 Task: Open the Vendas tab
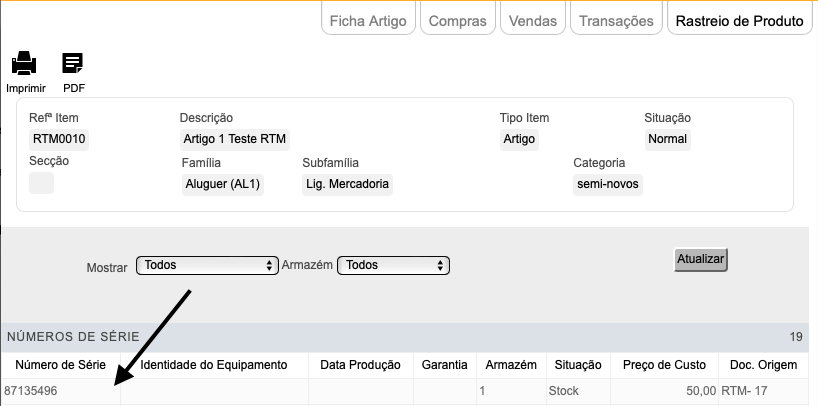(533, 19)
